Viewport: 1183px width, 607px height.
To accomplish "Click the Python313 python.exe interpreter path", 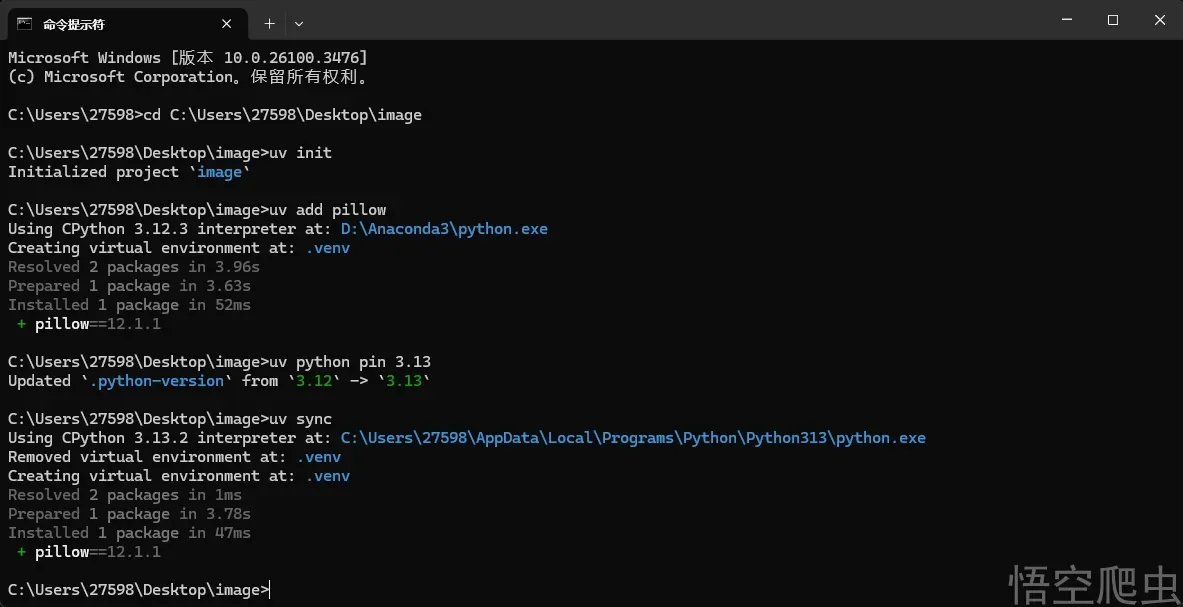I will coord(633,438).
